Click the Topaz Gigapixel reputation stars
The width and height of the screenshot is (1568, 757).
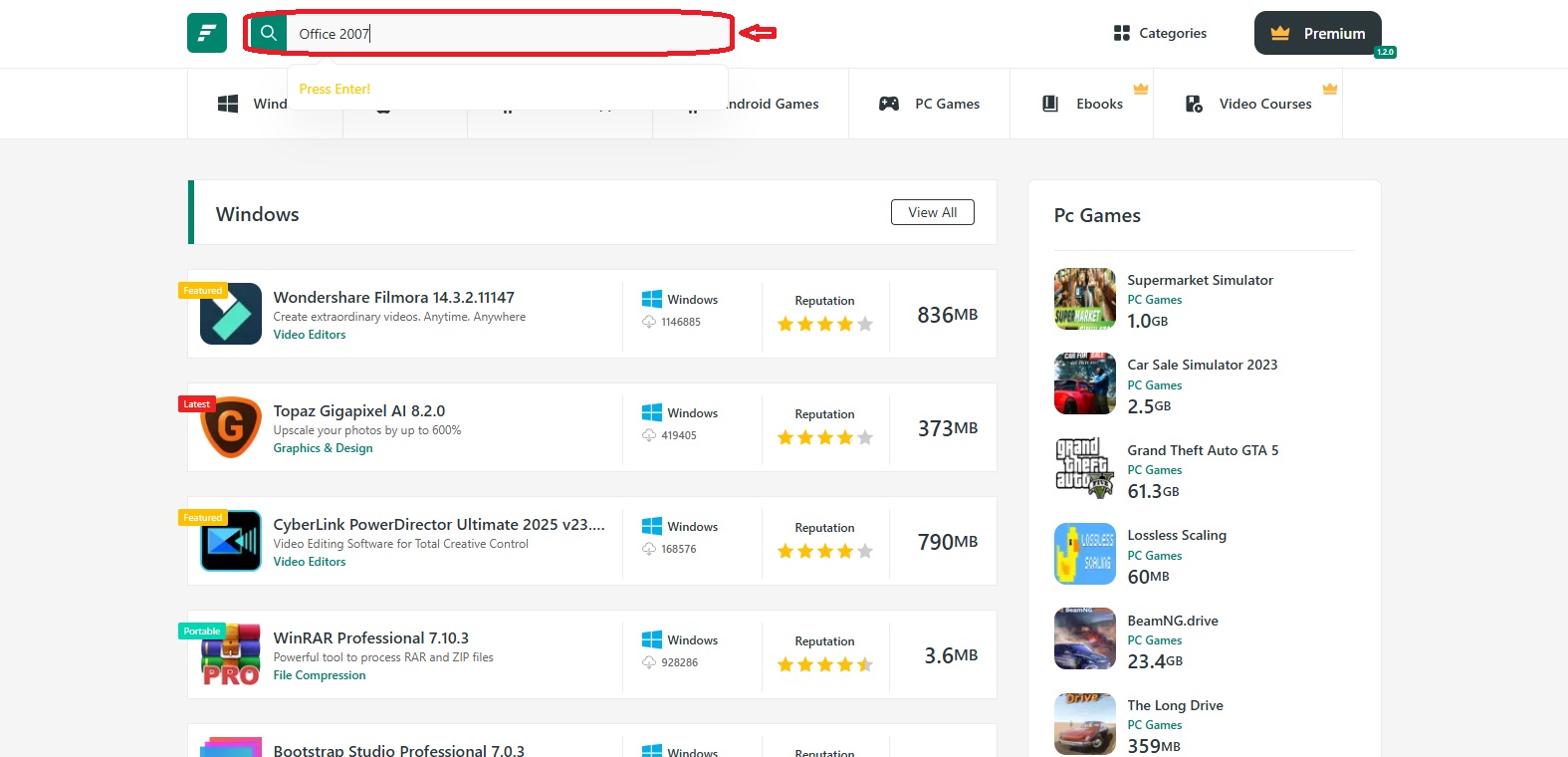click(825, 437)
